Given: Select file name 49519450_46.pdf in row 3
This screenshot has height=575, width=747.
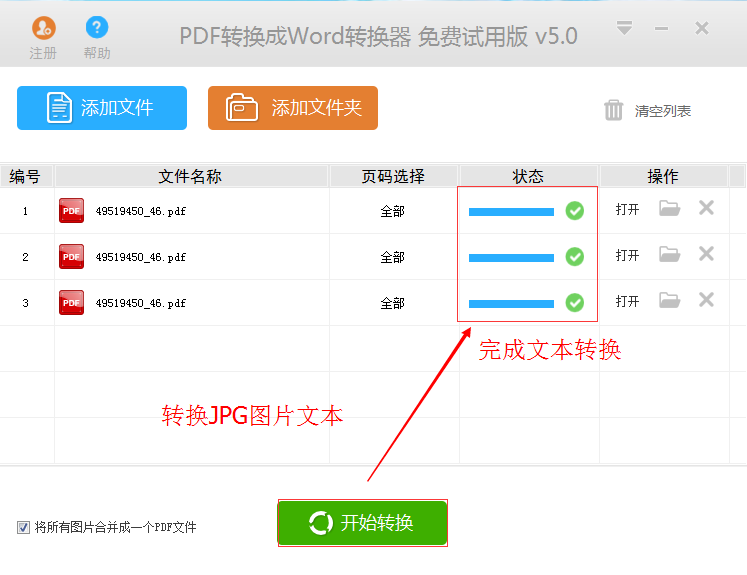Looking at the screenshot, I should [x=141, y=303].
